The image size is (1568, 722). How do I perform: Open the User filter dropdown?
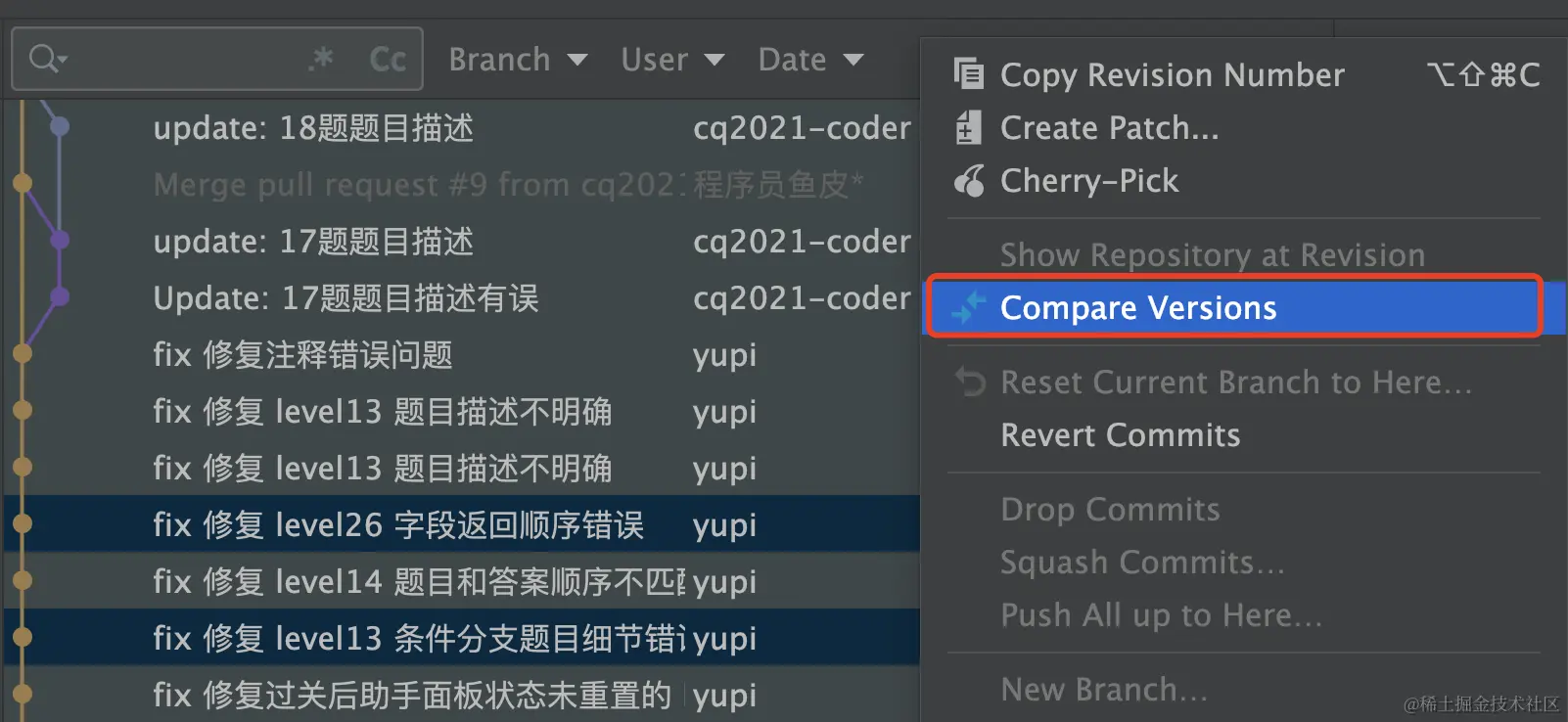coord(672,60)
